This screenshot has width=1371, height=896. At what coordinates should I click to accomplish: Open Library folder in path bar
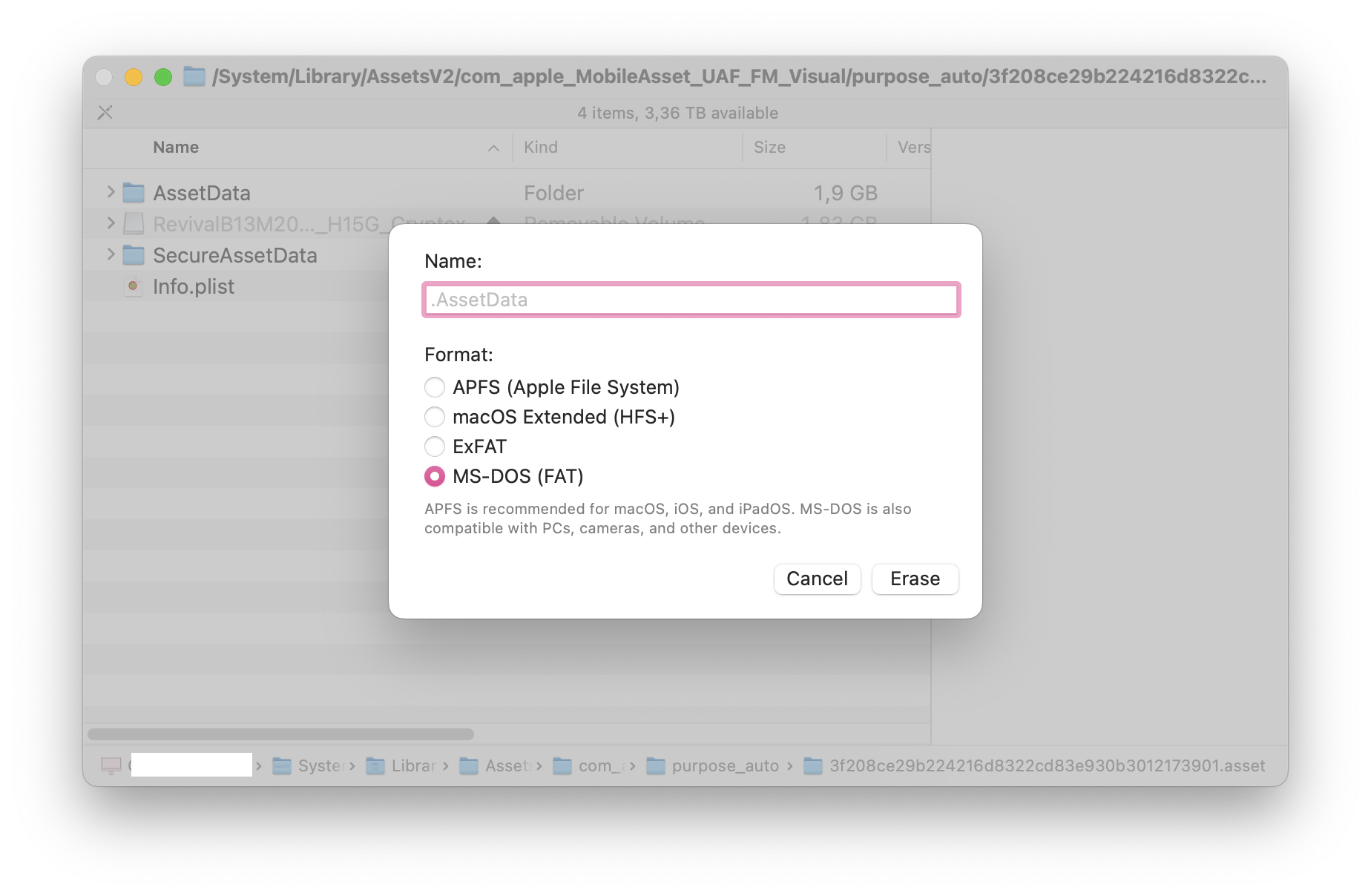(x=401, y=765)
